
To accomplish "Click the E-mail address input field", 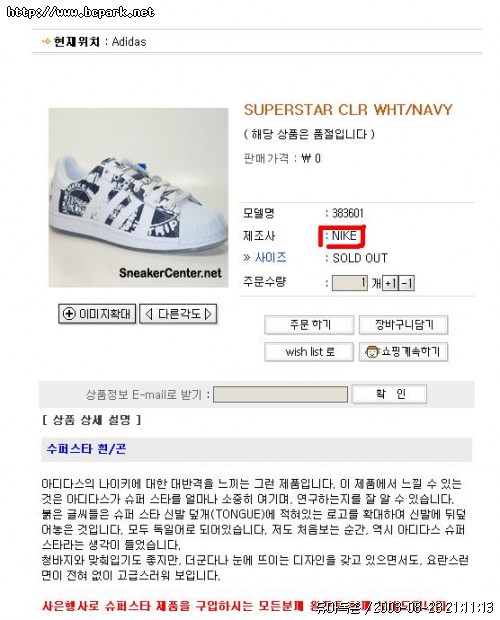I will click(x=281, y=394).
